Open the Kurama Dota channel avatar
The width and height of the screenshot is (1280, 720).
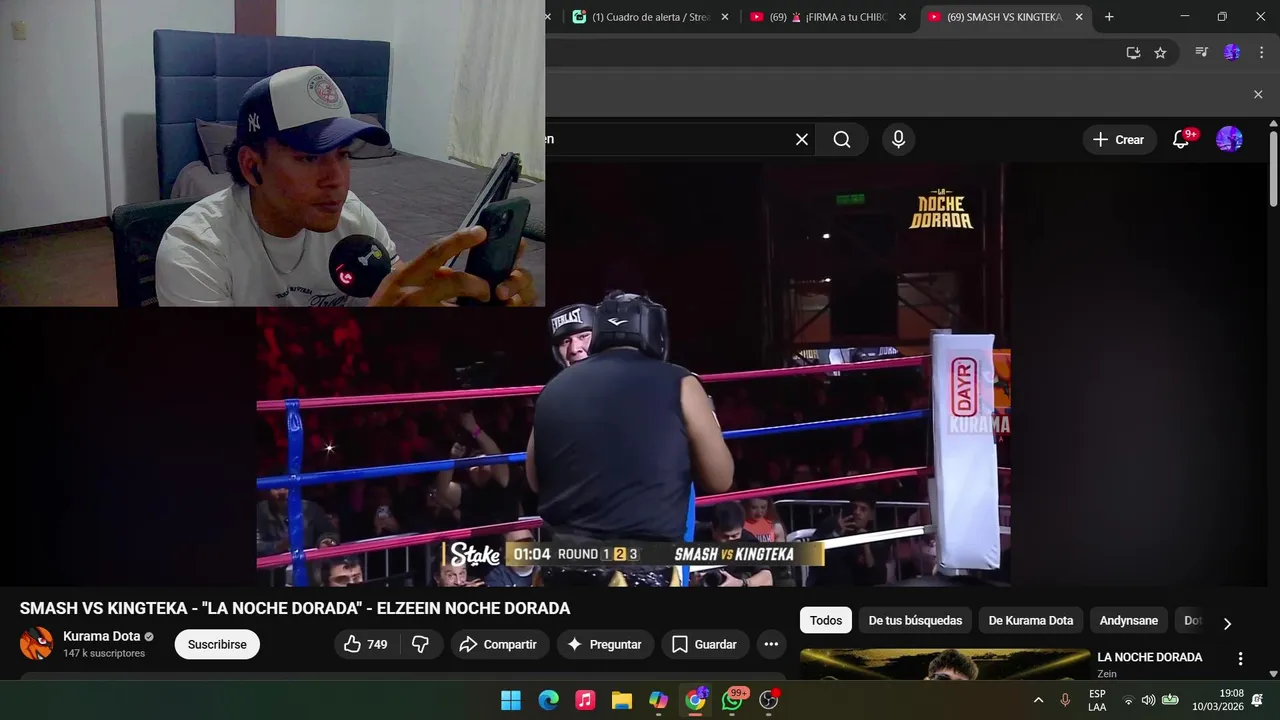(x=37, y=644)
